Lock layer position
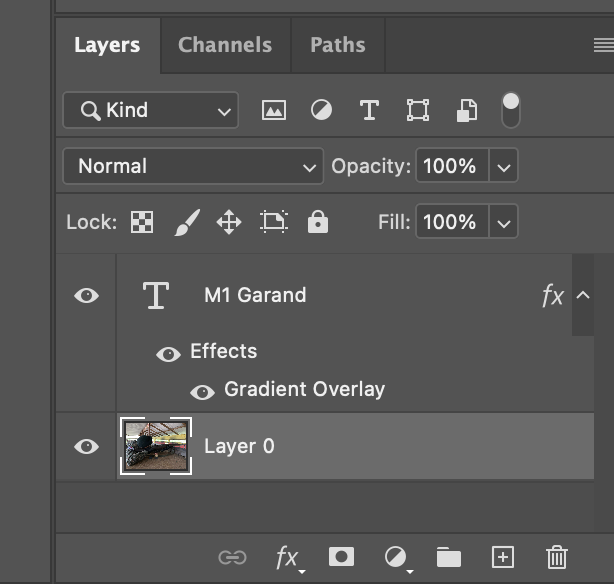Screen dimensions: 614x584 229,222
